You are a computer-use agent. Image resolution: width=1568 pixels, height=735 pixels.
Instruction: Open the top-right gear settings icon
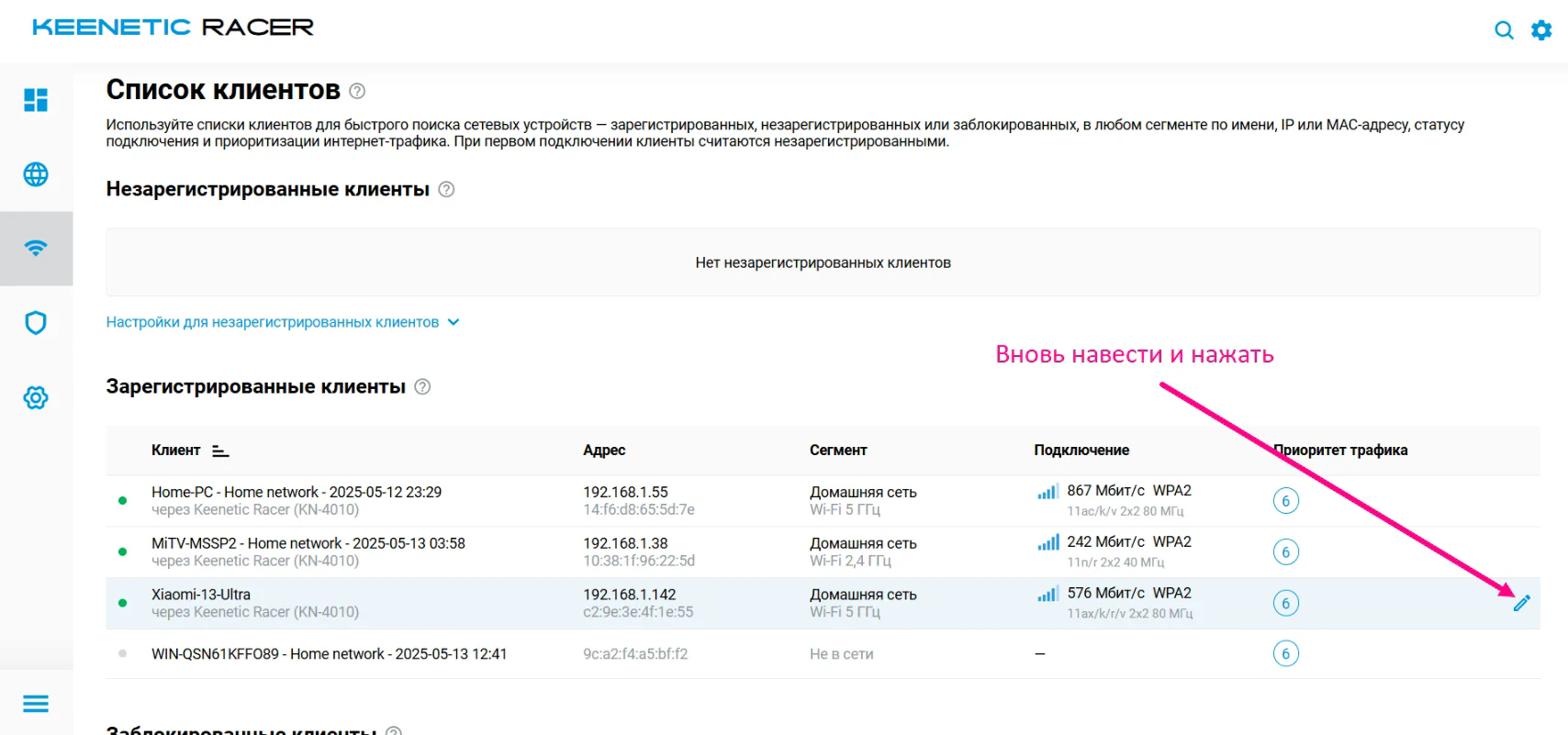[1541, 30]
